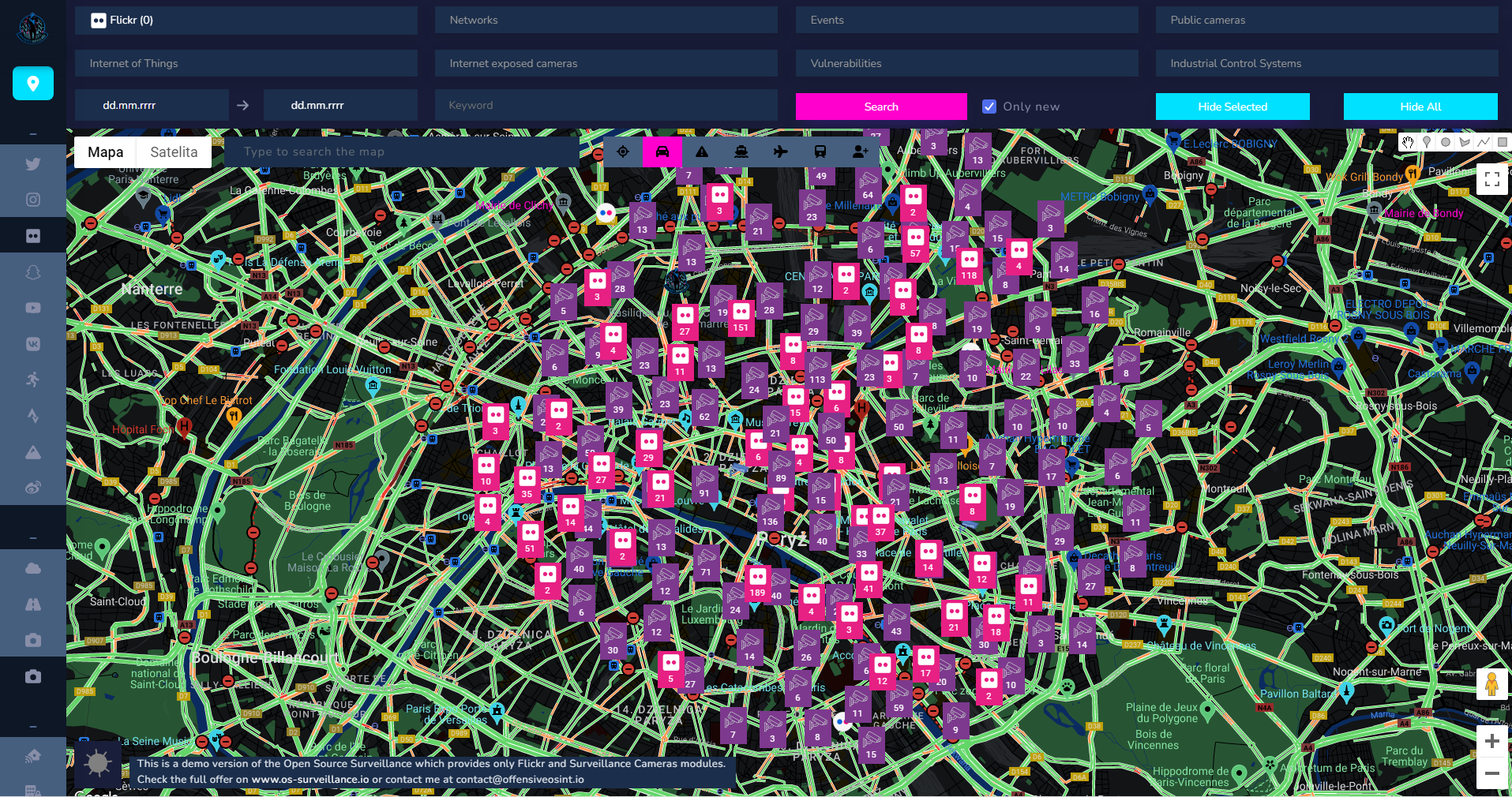Open the www.os-surveillance.io link

point(310,780)
